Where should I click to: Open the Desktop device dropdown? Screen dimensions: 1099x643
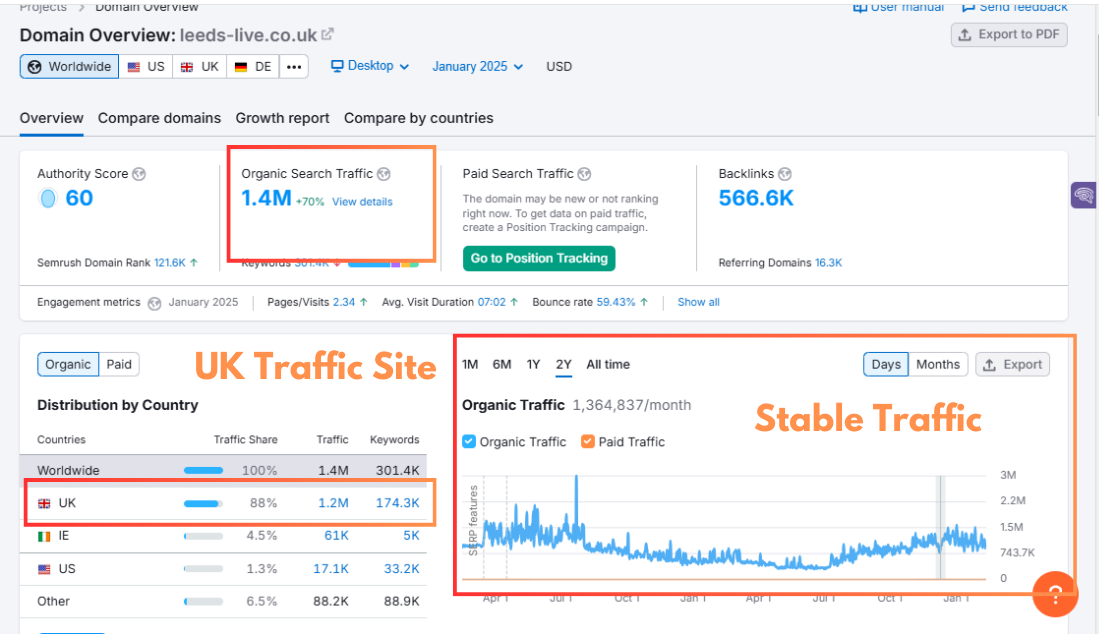(370, 67)
